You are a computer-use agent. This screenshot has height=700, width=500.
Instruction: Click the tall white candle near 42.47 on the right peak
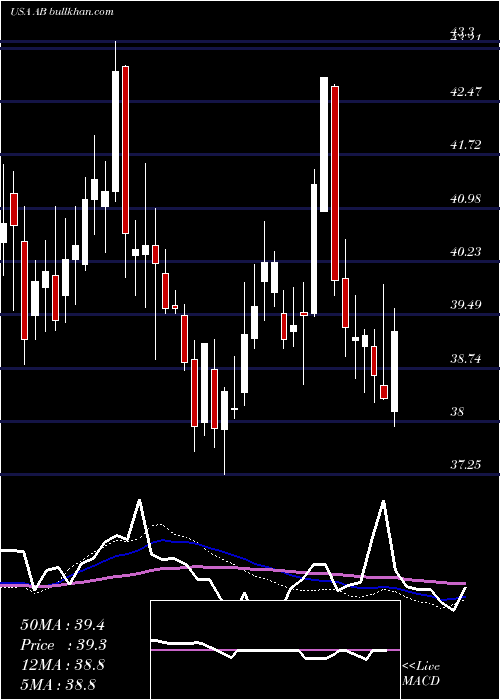324,145
